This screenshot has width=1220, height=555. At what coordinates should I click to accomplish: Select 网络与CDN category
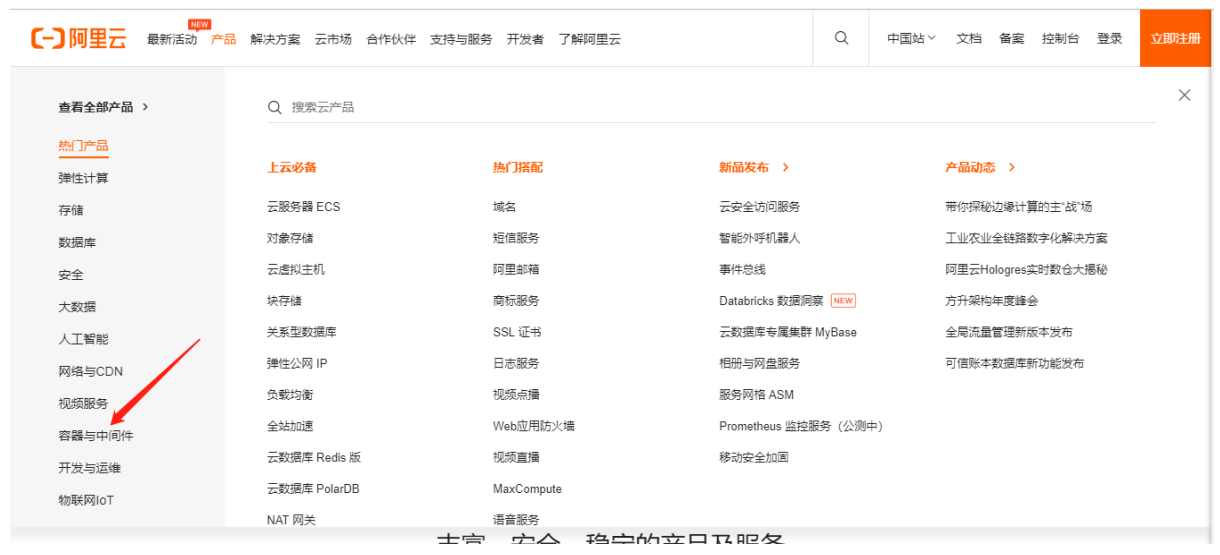pos(90,371)
